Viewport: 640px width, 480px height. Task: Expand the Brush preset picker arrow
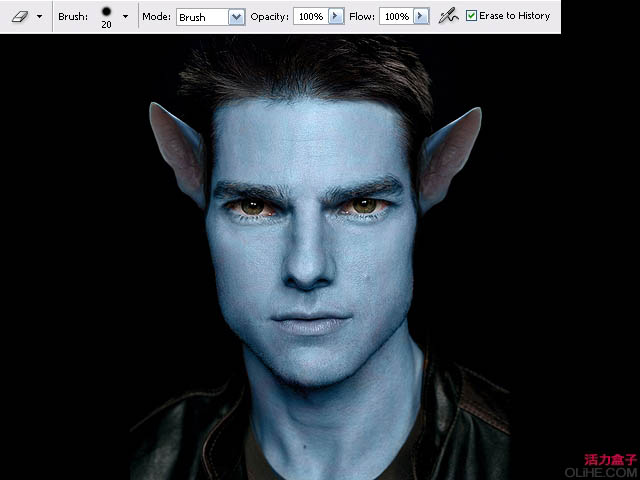point(125,17)
